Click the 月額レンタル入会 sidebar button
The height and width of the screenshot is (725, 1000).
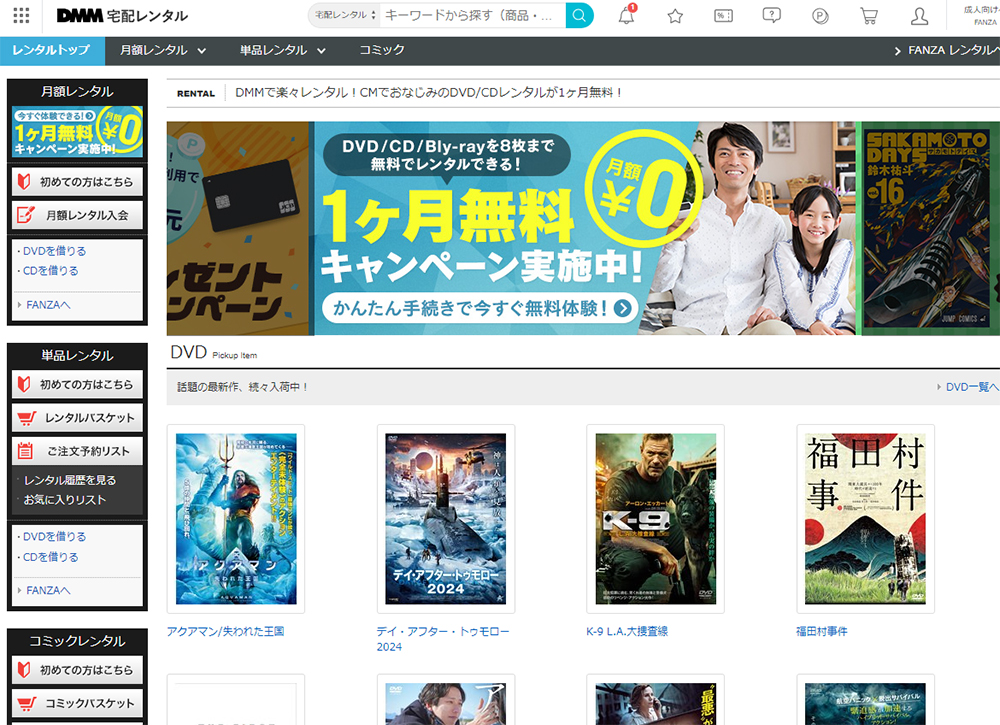[x=78, y=215]
